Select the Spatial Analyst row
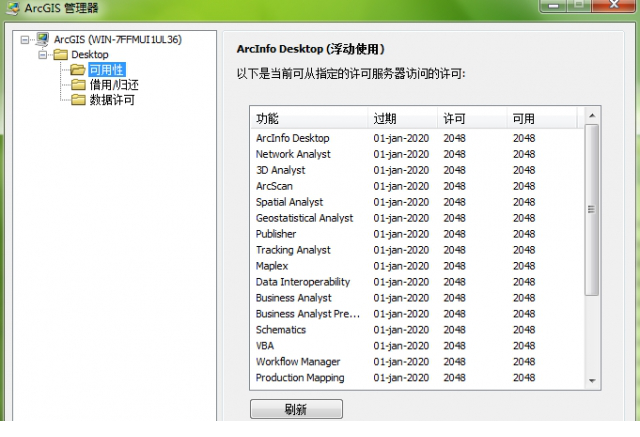The image size is (640, 437). (417, 202)
